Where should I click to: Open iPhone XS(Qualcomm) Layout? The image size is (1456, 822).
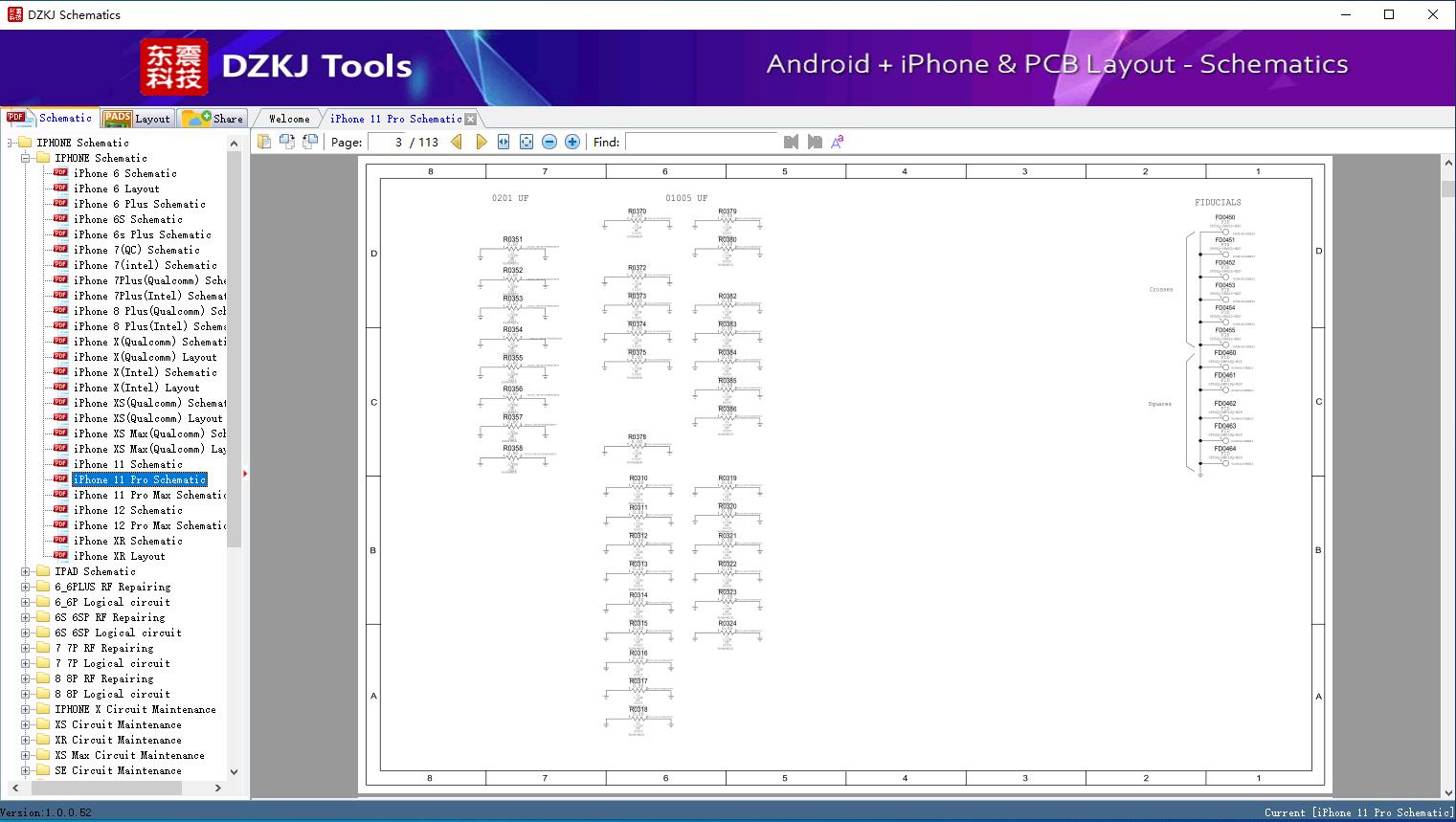[x=148, y=418]
